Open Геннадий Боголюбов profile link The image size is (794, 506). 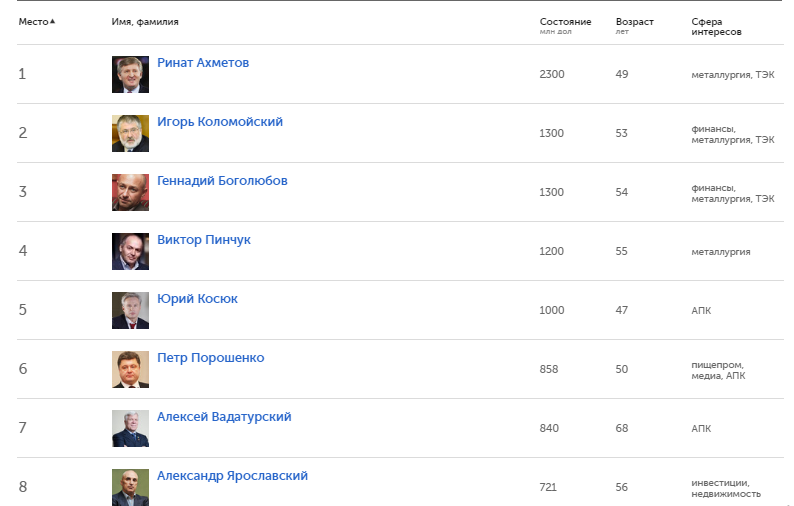pos(222,181)
